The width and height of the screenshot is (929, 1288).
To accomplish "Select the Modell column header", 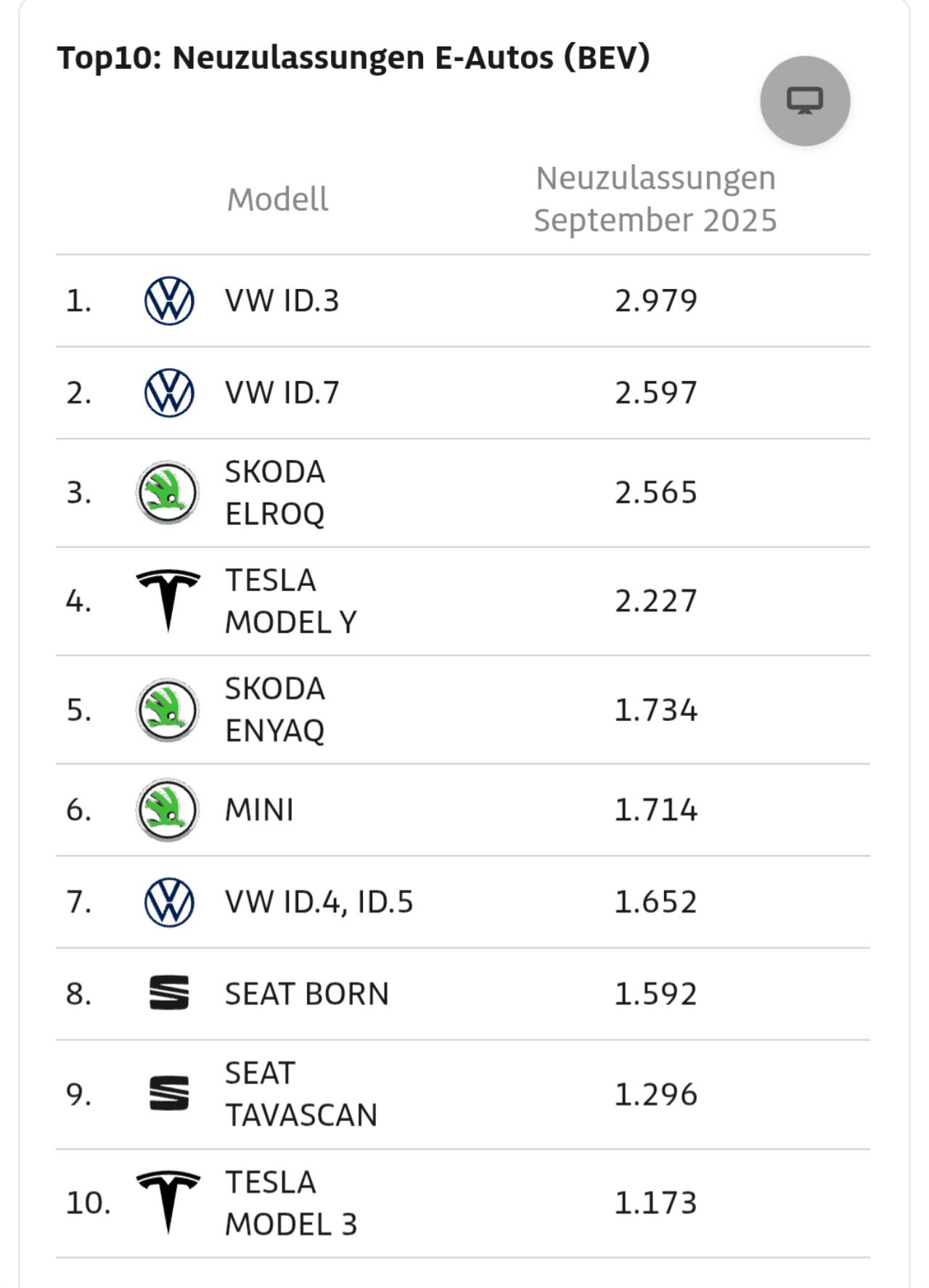I will pyautogui.click(x=277, y=200).
